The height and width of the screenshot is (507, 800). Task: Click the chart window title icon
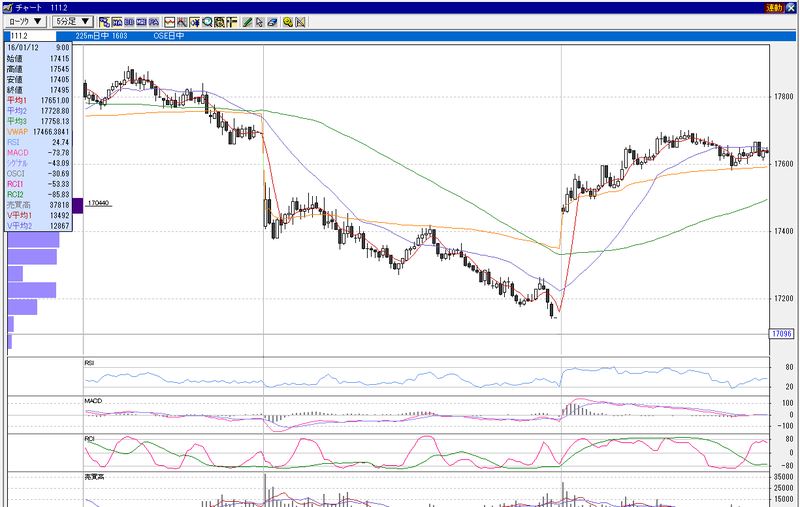[7, 8]
